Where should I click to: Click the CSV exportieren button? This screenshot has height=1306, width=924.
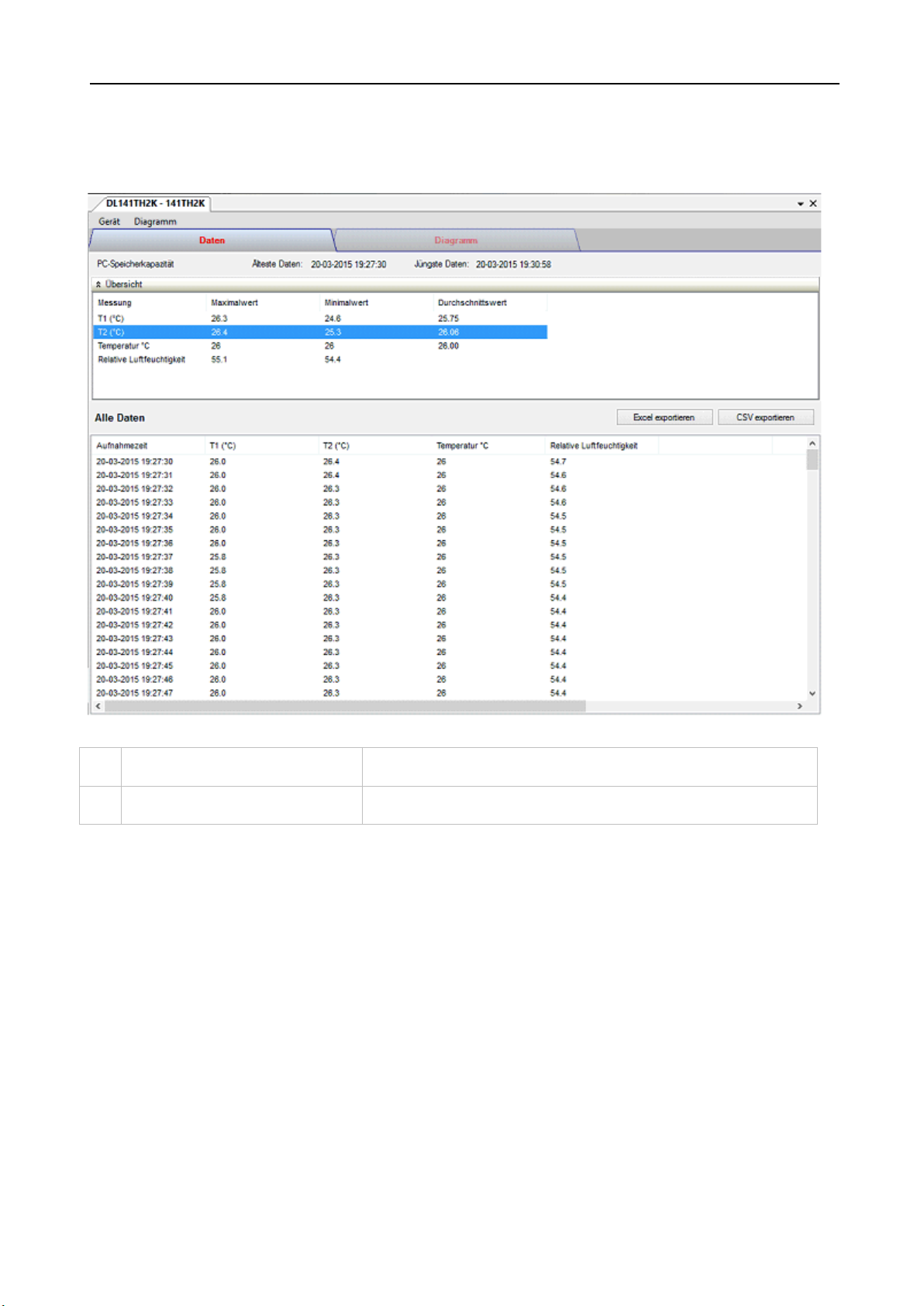tap(766, 417)
